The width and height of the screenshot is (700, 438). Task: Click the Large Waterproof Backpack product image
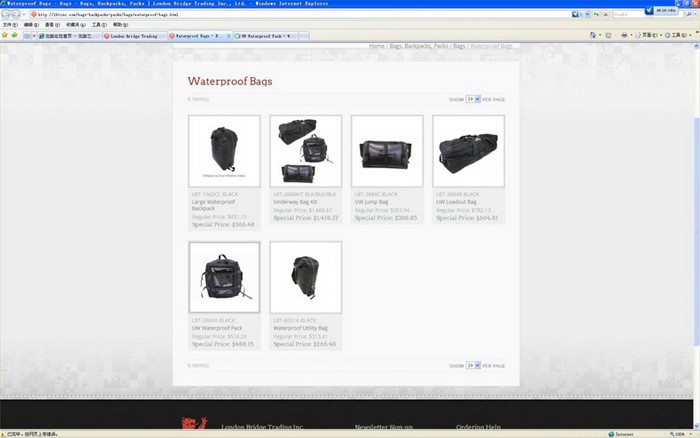(224, 151)
